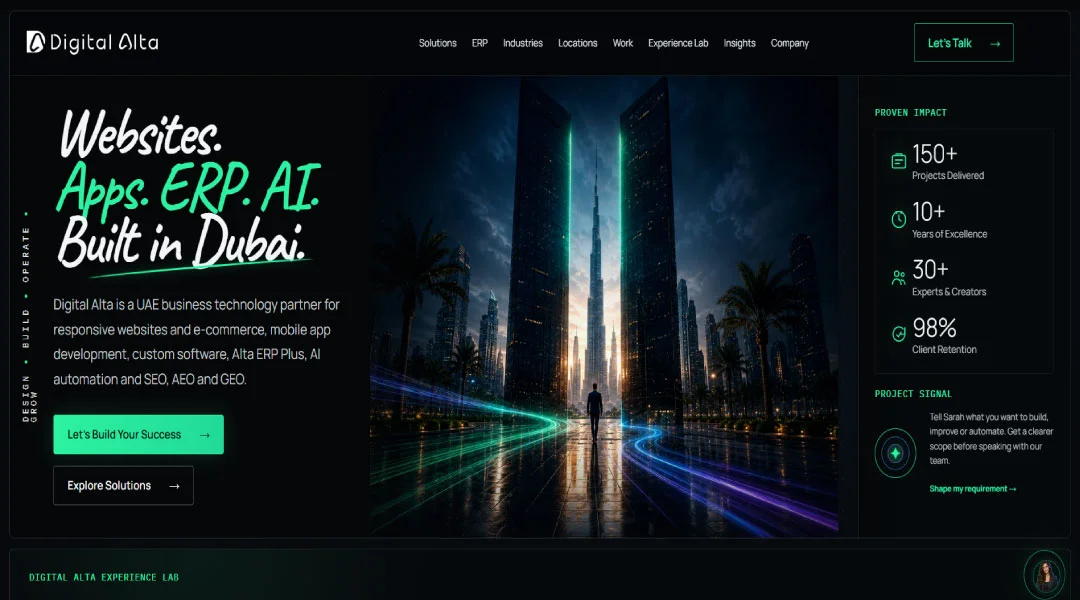This screenshot has height=600, width=1080.
Task: Click the Projects Delivered document icon
Action: [x=898, y=161]
